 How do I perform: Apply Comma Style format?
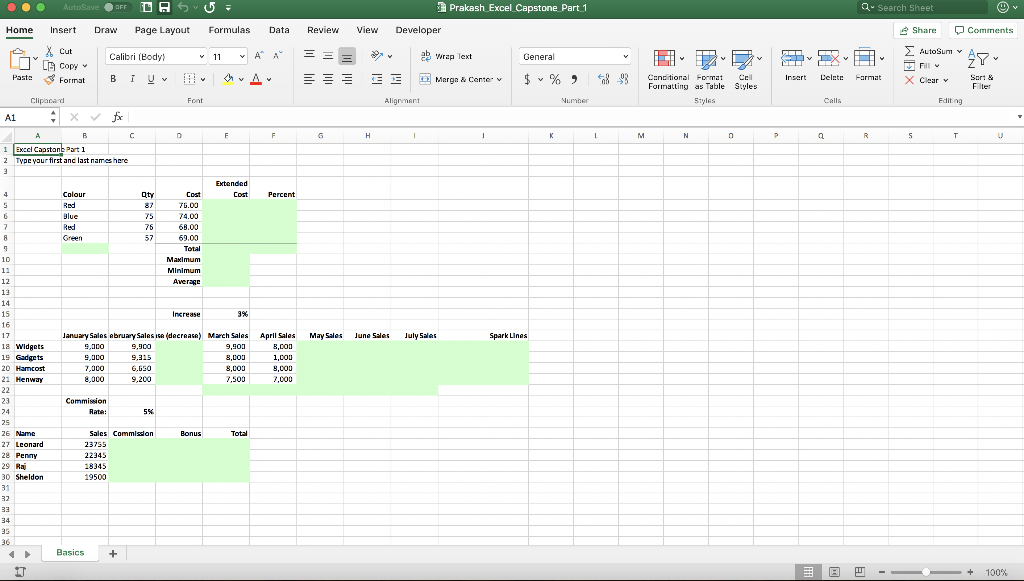click(x=574, y=79)
